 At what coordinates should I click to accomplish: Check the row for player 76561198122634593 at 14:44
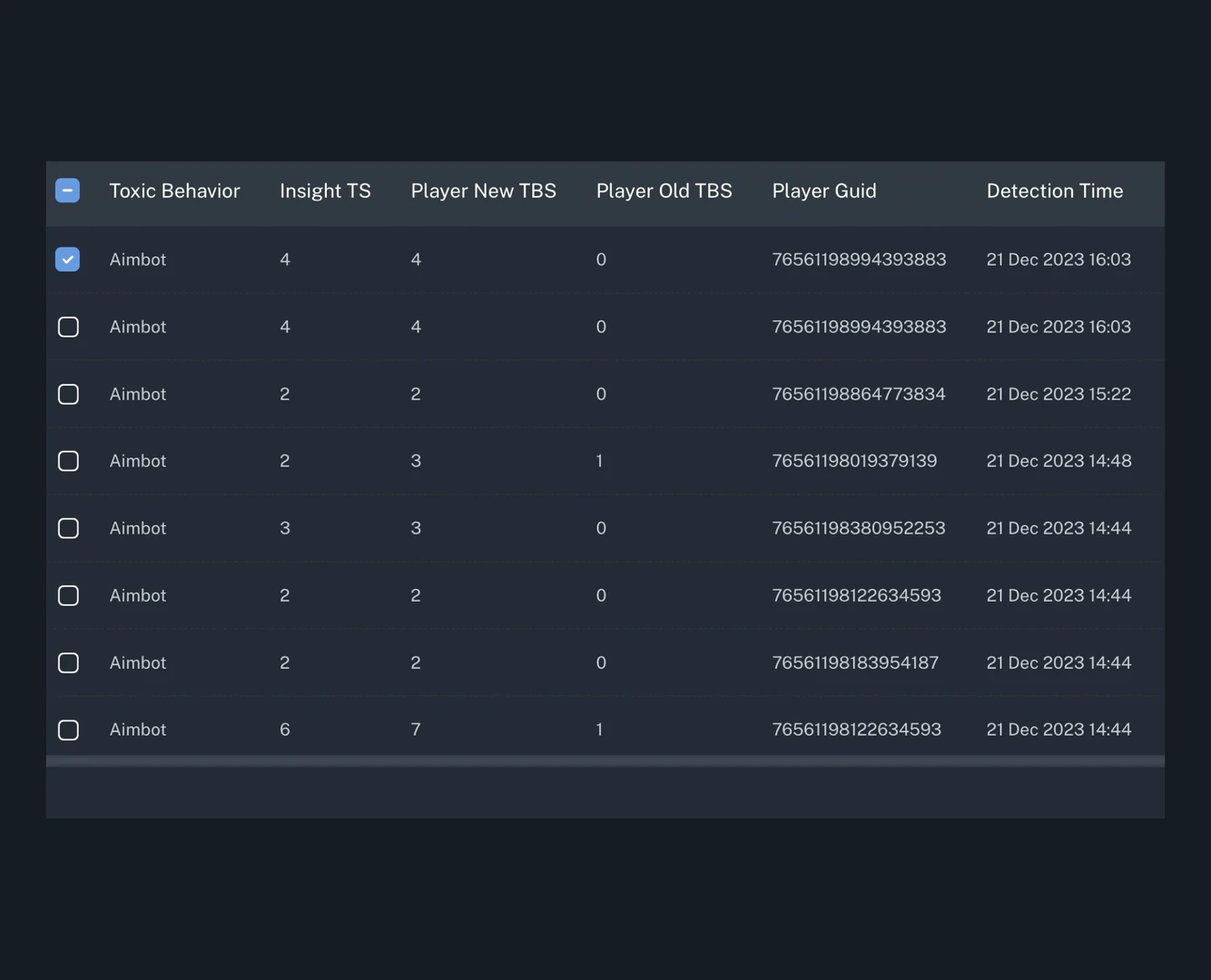point(67,595)
